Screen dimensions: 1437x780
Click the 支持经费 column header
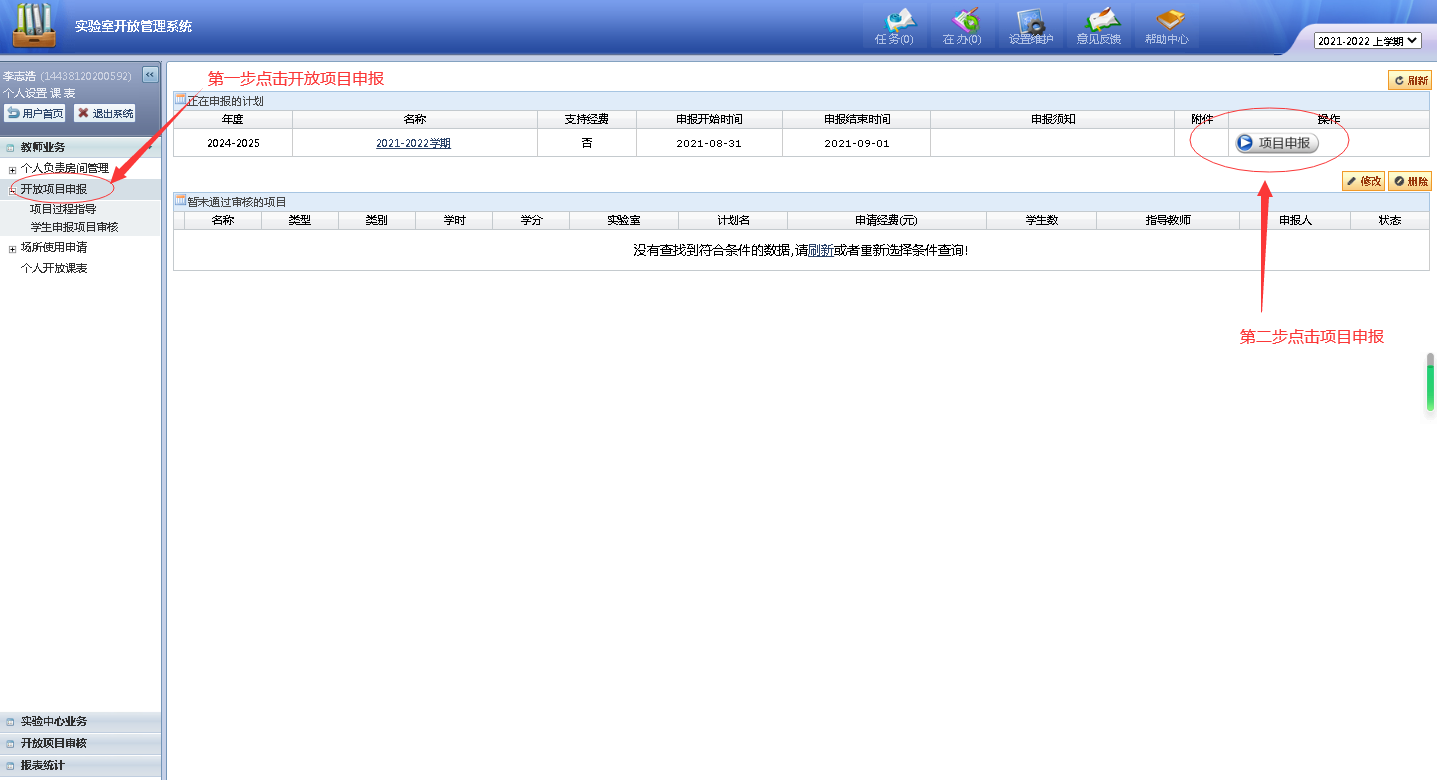[x=587, y=119]
